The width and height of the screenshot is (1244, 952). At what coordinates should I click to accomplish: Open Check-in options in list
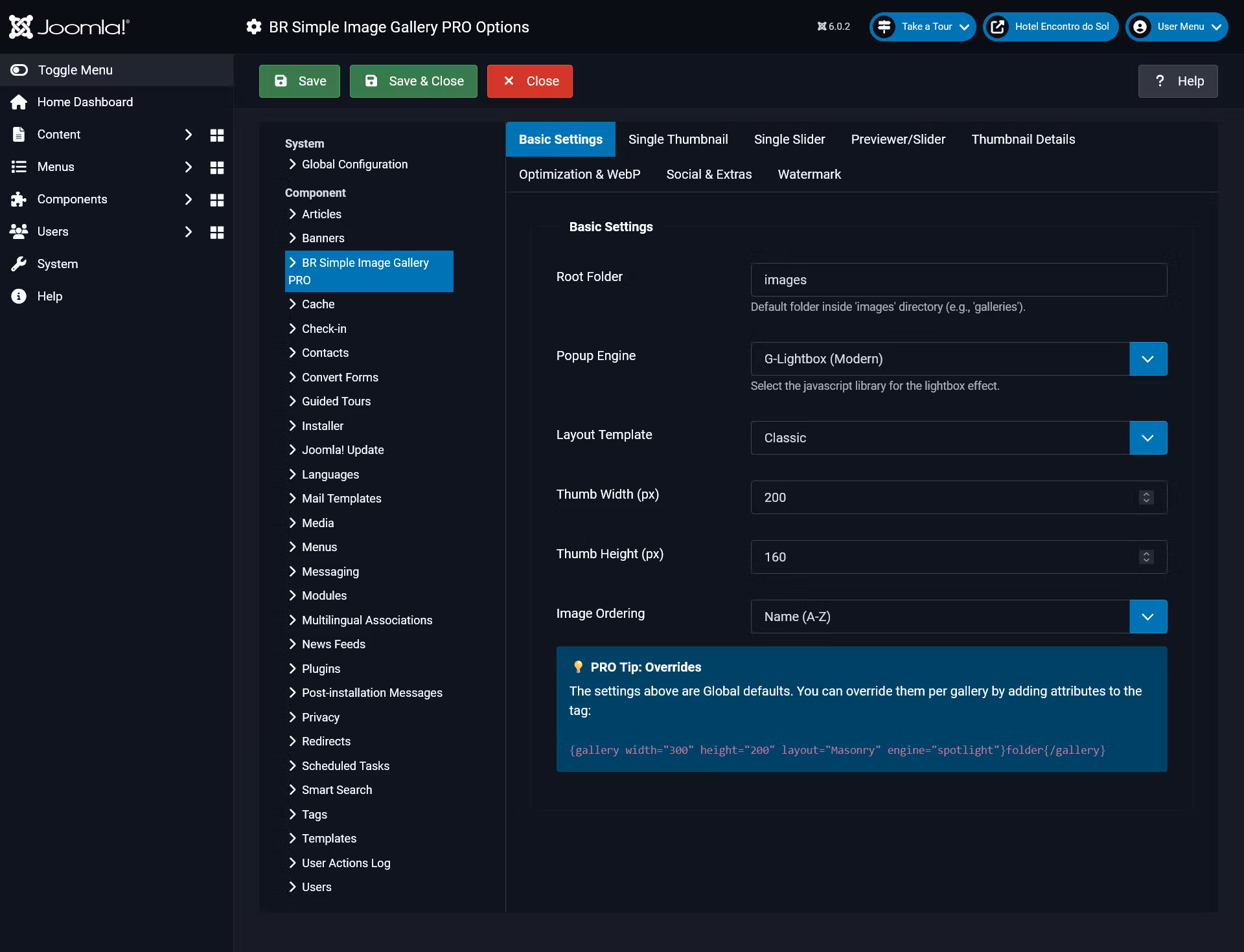[317, 329]
